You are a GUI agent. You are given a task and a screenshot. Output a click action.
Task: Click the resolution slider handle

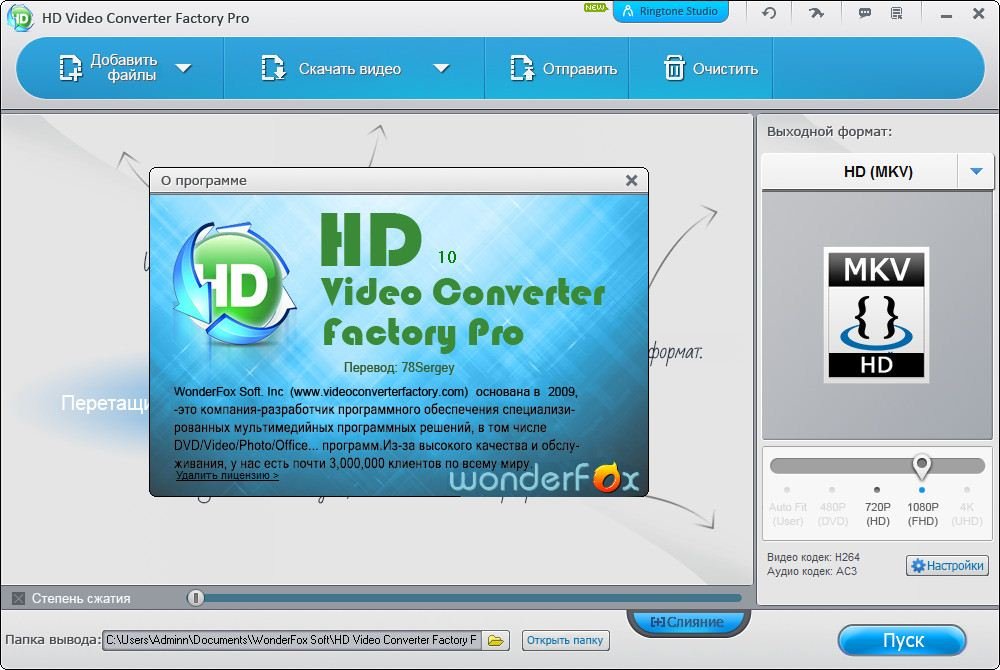[x=922, y=467]
